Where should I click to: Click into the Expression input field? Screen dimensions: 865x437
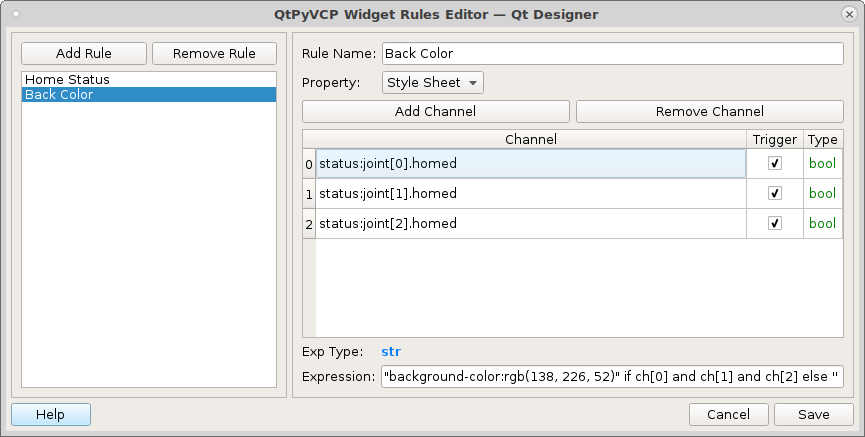coord(612,377)
